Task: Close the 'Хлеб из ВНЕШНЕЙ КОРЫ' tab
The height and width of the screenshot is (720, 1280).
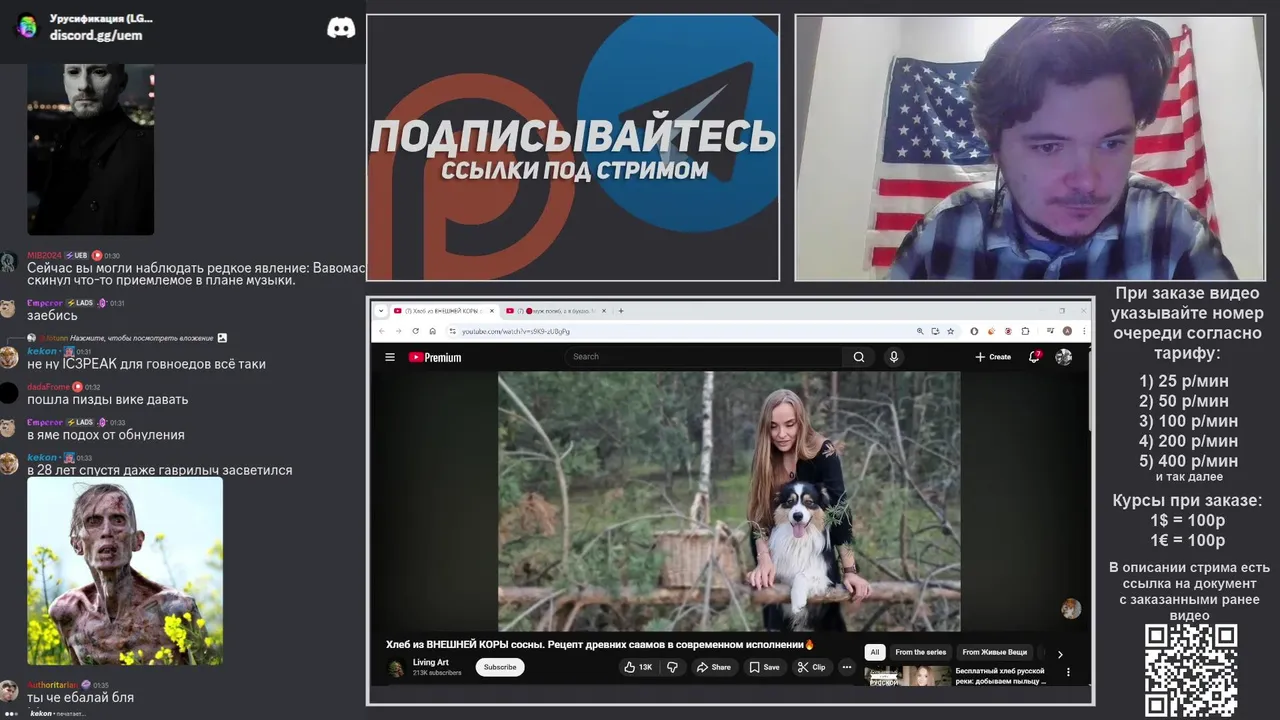Action: pos(491,311)
